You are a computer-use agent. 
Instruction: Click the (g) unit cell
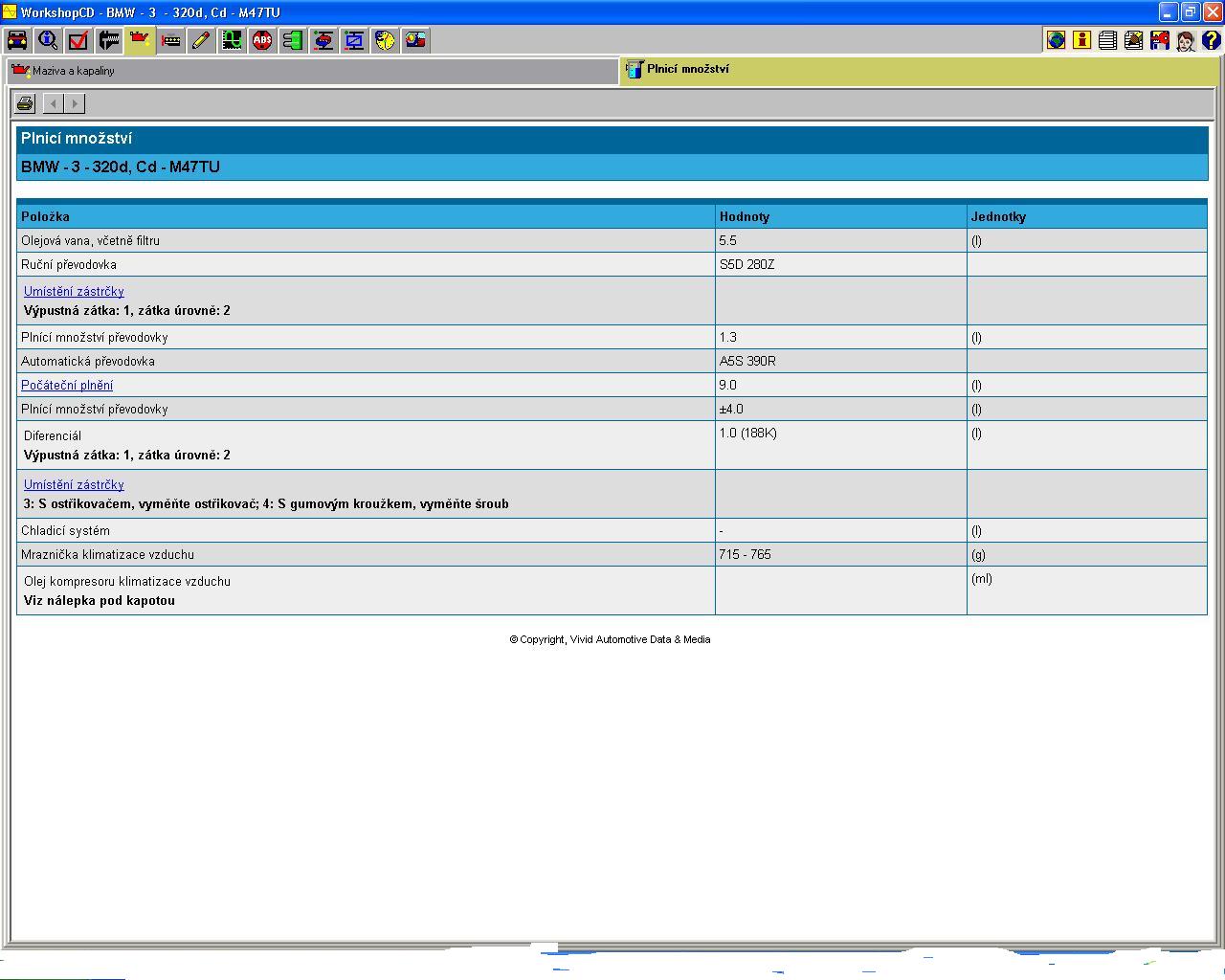[x=1087, y=554]
